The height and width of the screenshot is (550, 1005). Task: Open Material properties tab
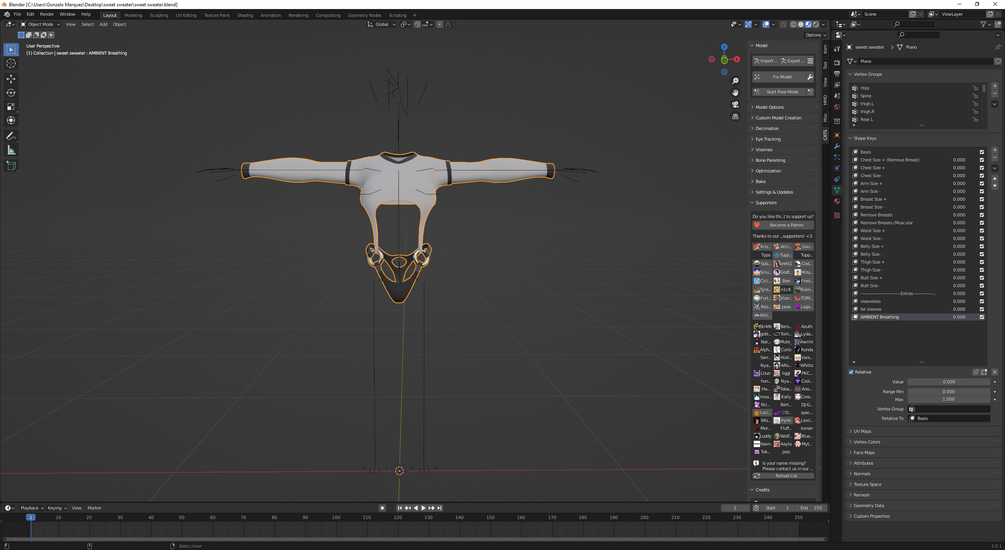click(x=836, y=201)
